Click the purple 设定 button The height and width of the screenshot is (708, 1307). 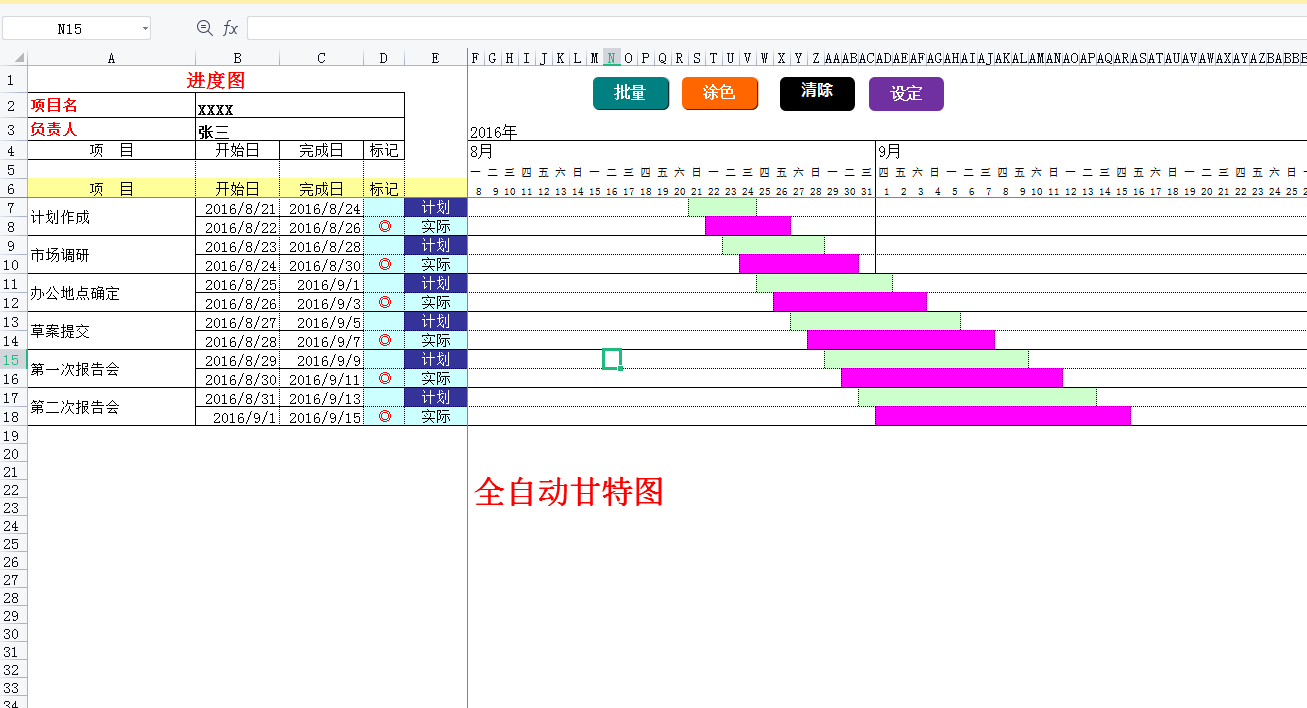(906, 94)
